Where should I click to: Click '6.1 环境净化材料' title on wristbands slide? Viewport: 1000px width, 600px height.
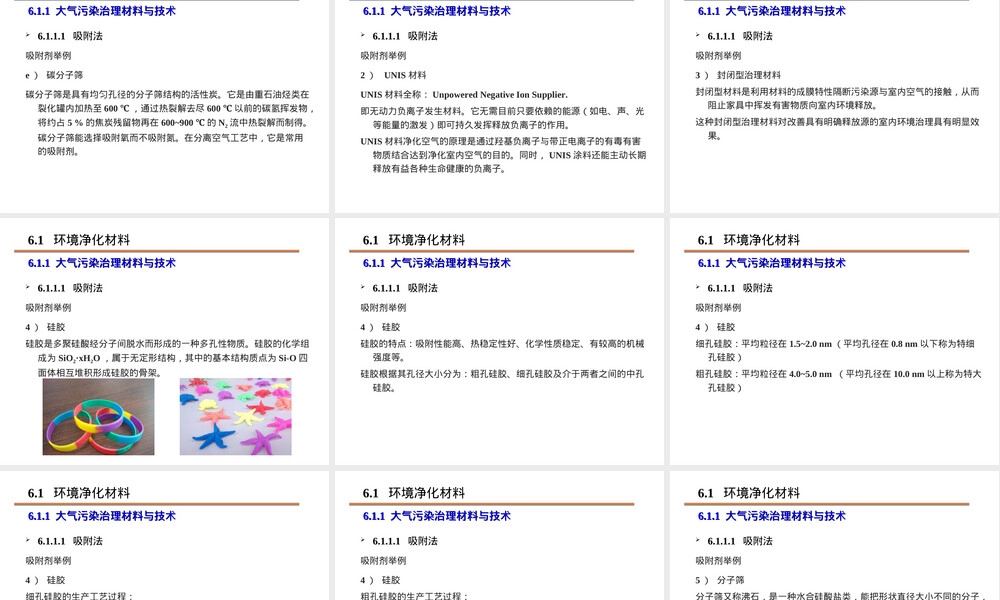(78, 240)
